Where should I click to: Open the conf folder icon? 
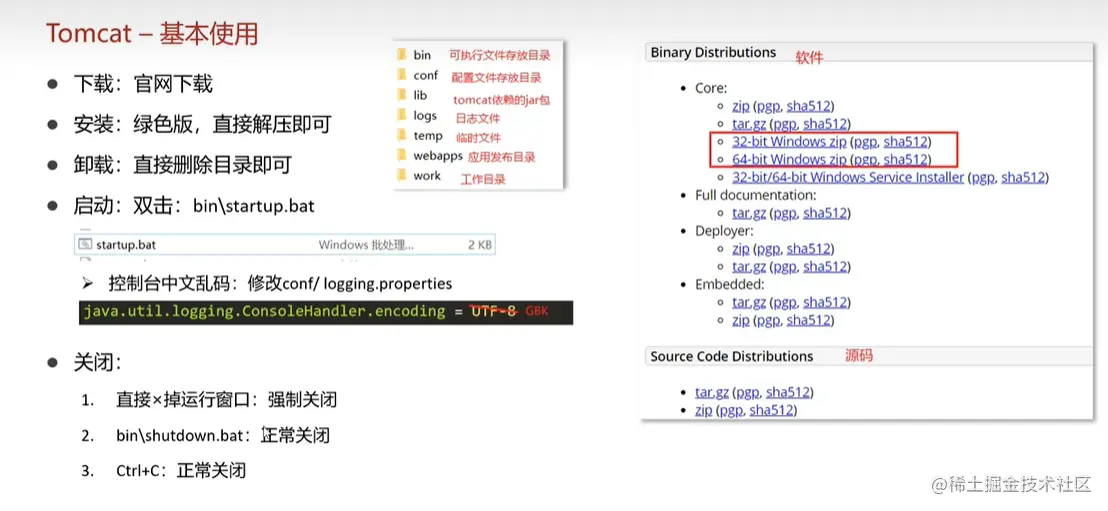[x=401, y=75]
